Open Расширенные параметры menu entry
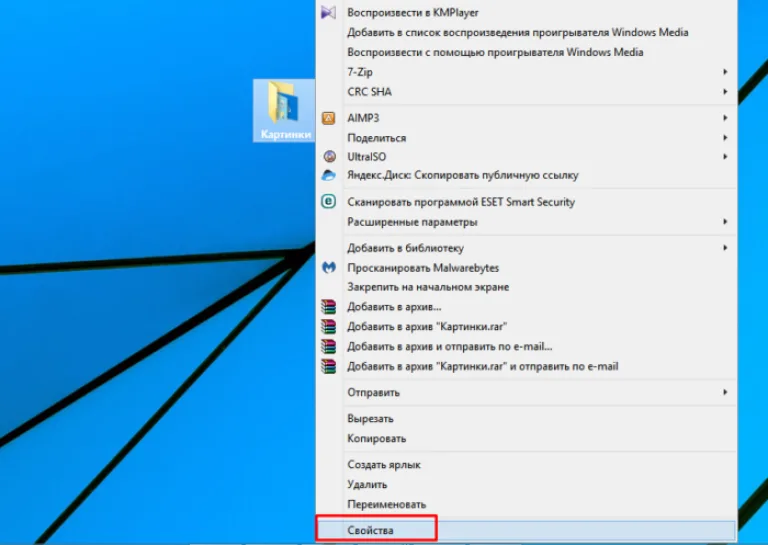The height and width of the screenshot is (545, 768). (526, 222)
